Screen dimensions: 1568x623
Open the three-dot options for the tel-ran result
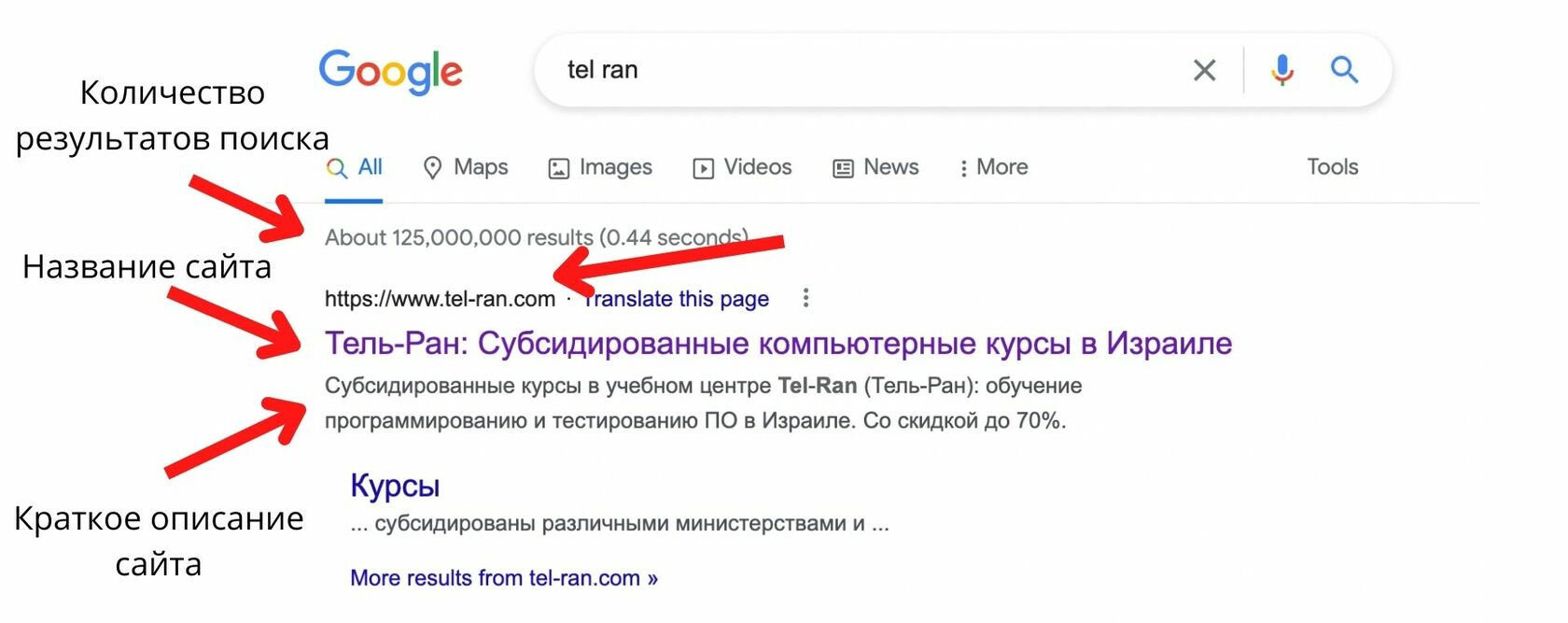(805, 298)
